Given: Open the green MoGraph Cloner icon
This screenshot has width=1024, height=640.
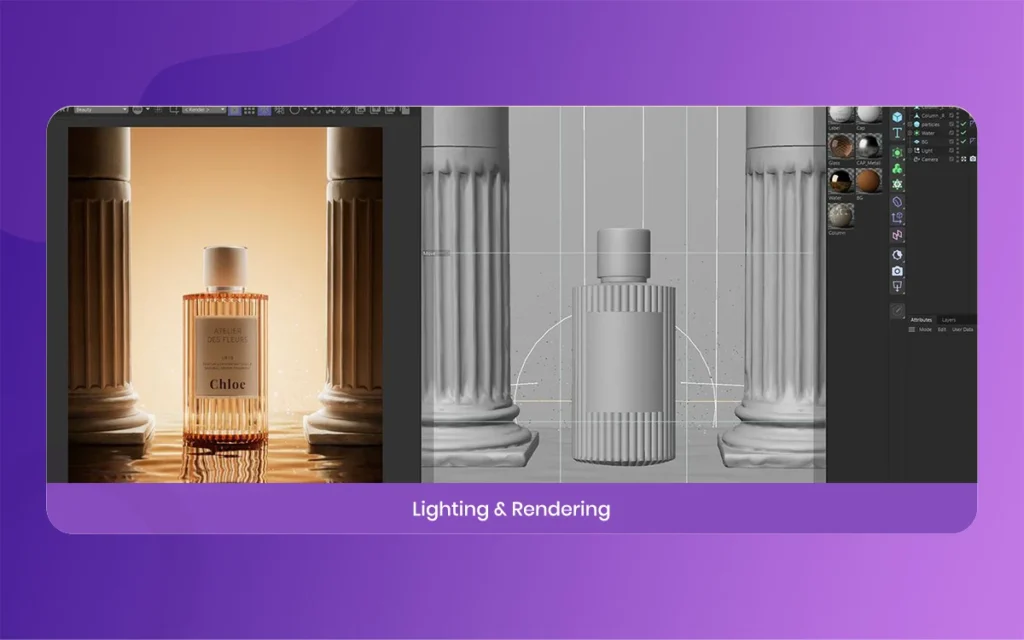Looking at the screenshot, I should point(897,169).
